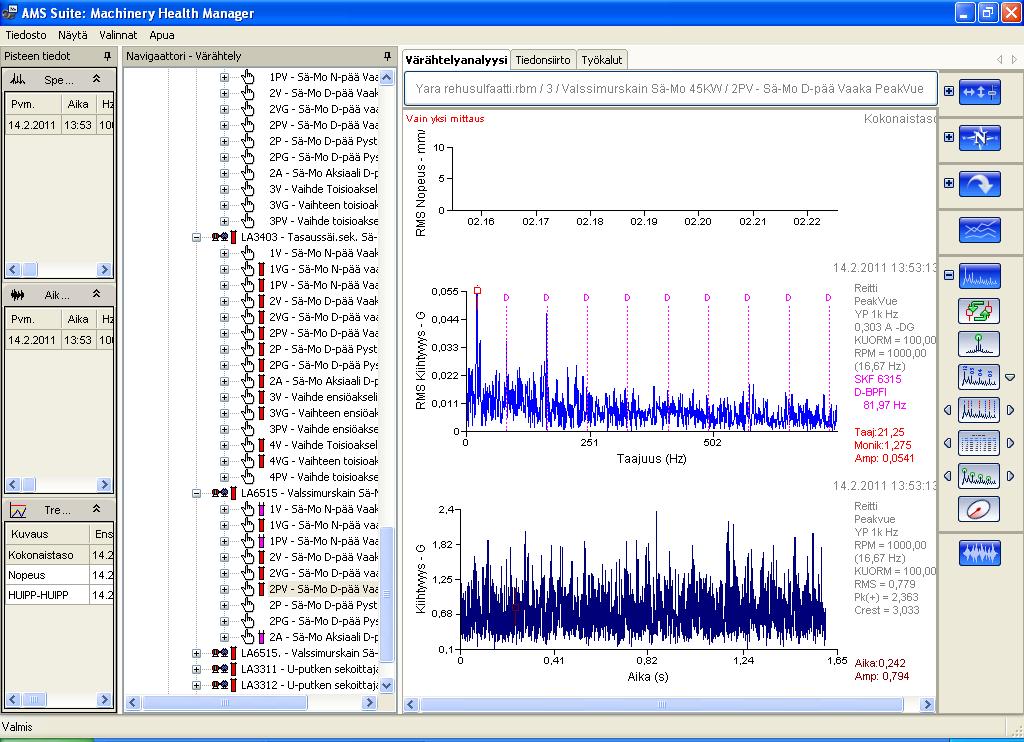Click the trend chart icon in Tre... header
The width and height of the screenshot is (1024, 742).
point(18,510)
